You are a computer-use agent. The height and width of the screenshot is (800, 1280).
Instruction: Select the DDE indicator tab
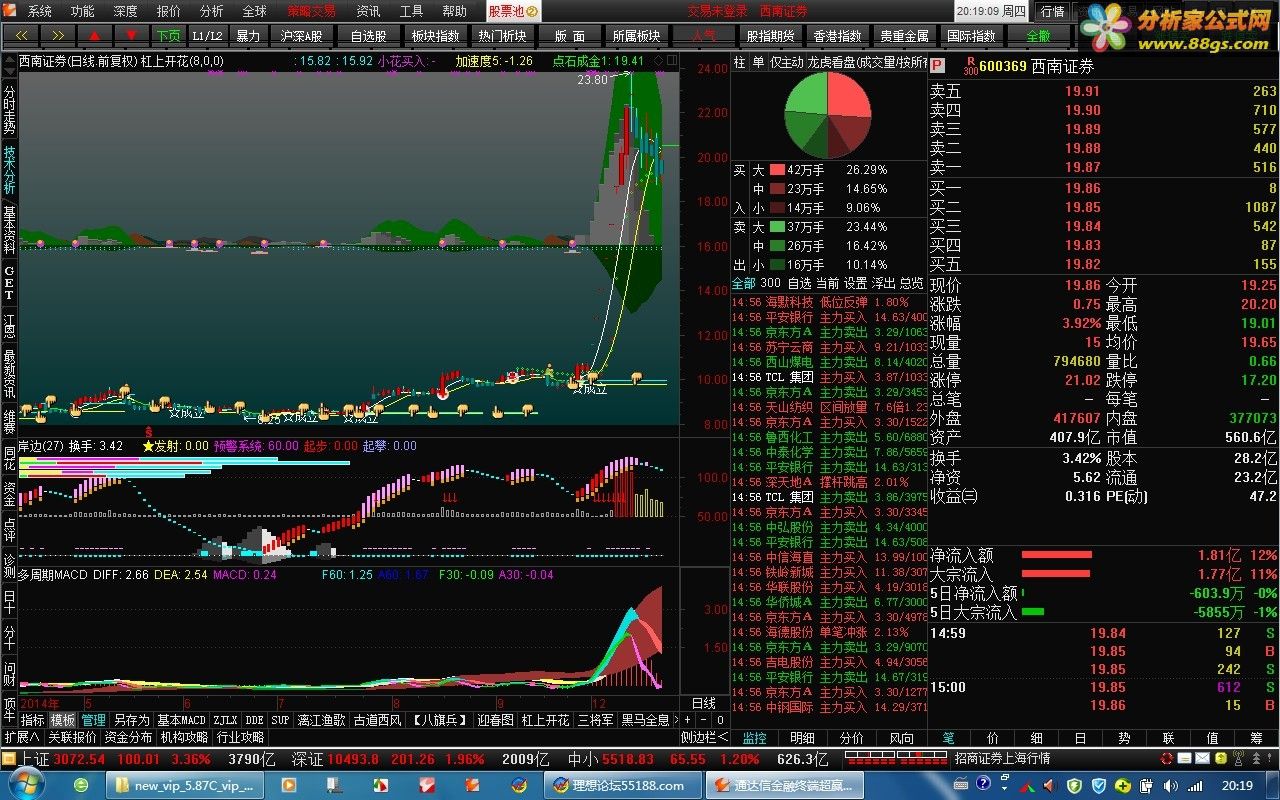pyautogui.click(x=255, y=720)
